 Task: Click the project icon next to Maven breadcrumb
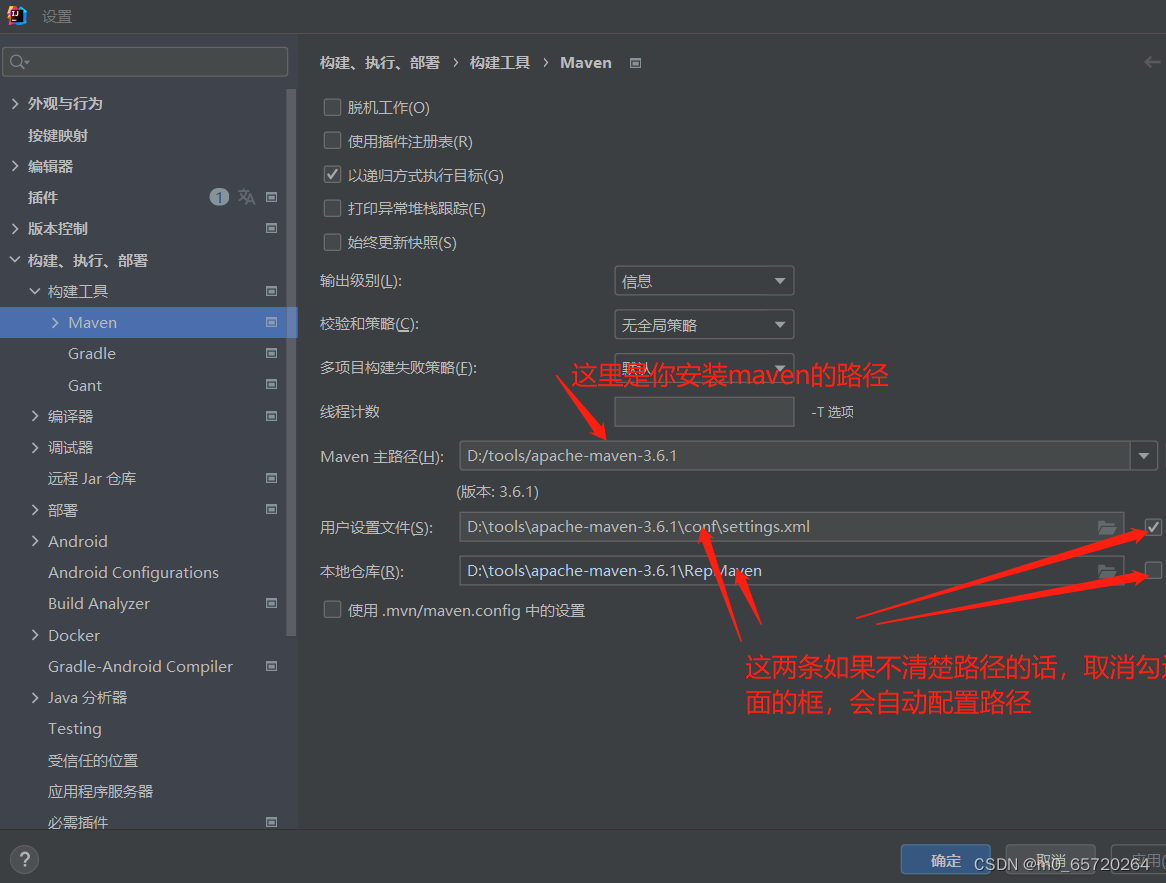[x=635, y=63]
